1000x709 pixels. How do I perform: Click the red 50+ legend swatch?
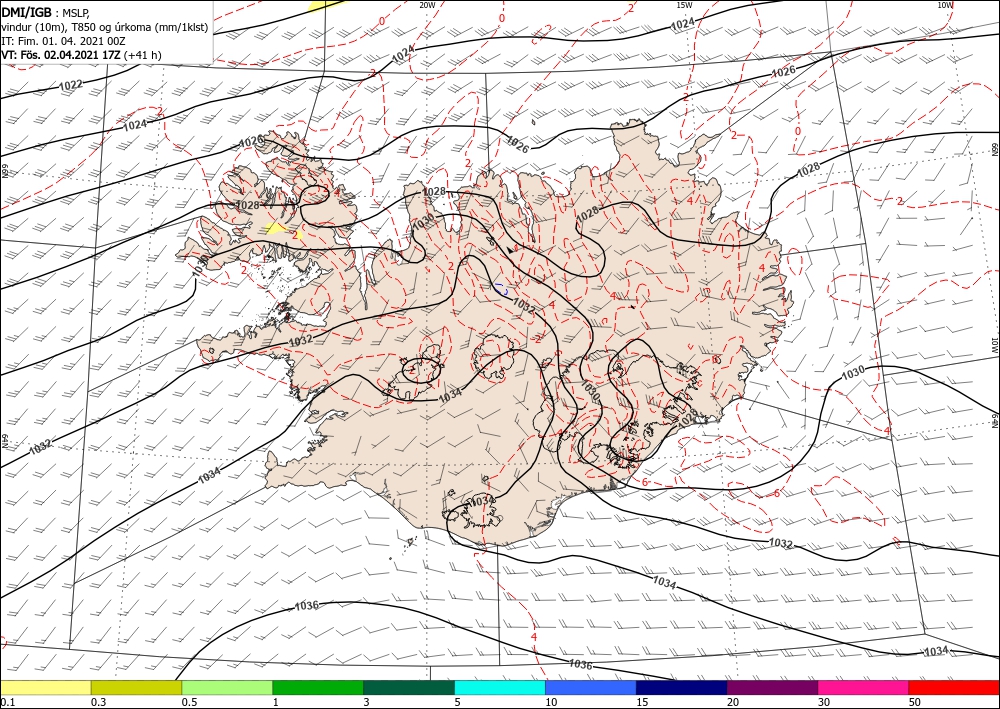955,687
